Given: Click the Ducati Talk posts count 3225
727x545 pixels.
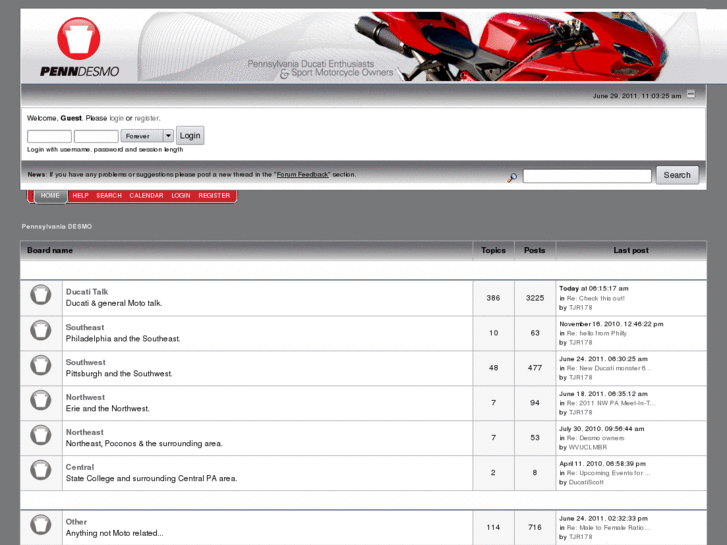Looking at the screenshot, I should coord(535,298).
